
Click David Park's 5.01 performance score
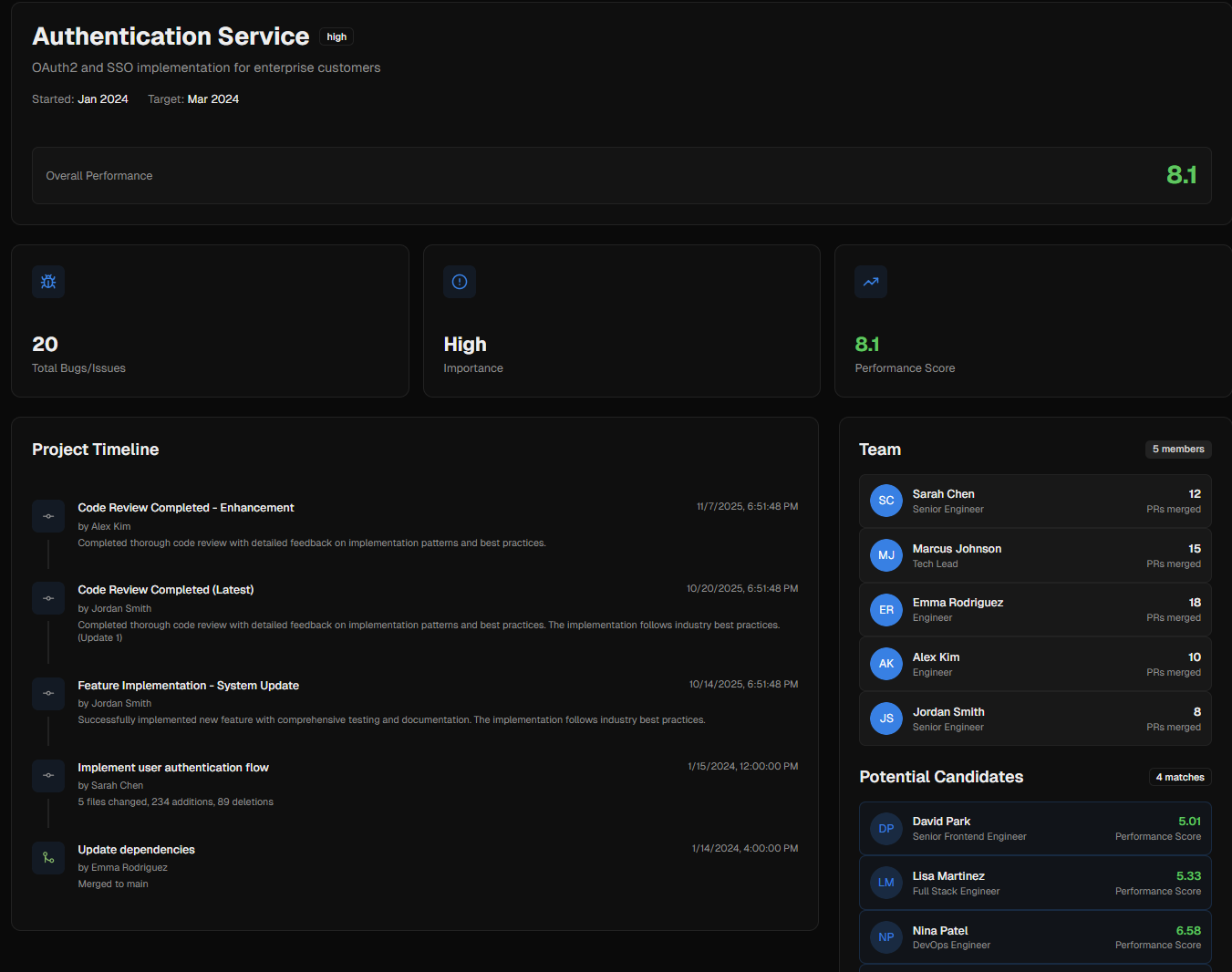pyautogui.click(x=1189, y=822)
